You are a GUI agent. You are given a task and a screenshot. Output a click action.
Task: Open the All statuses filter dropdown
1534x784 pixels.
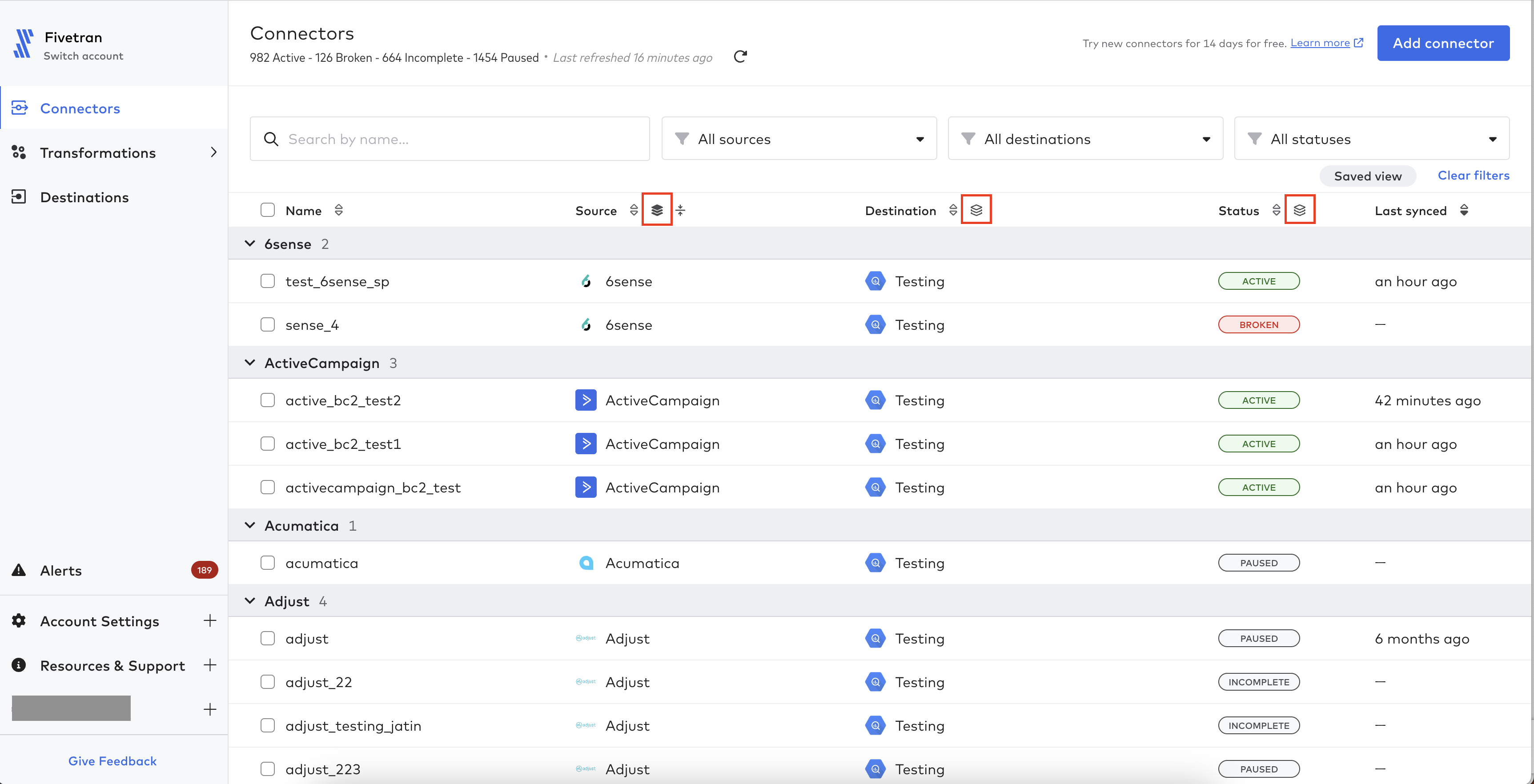1371,139
